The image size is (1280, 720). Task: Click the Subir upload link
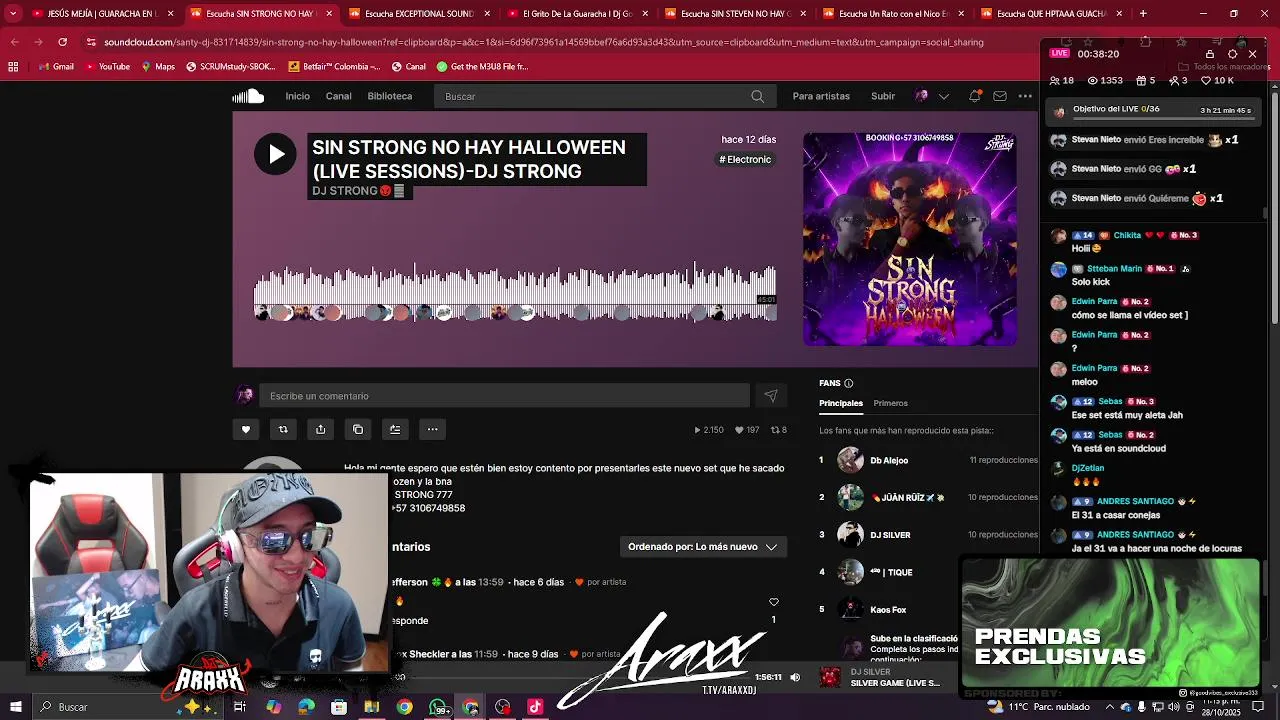point(883,96)
